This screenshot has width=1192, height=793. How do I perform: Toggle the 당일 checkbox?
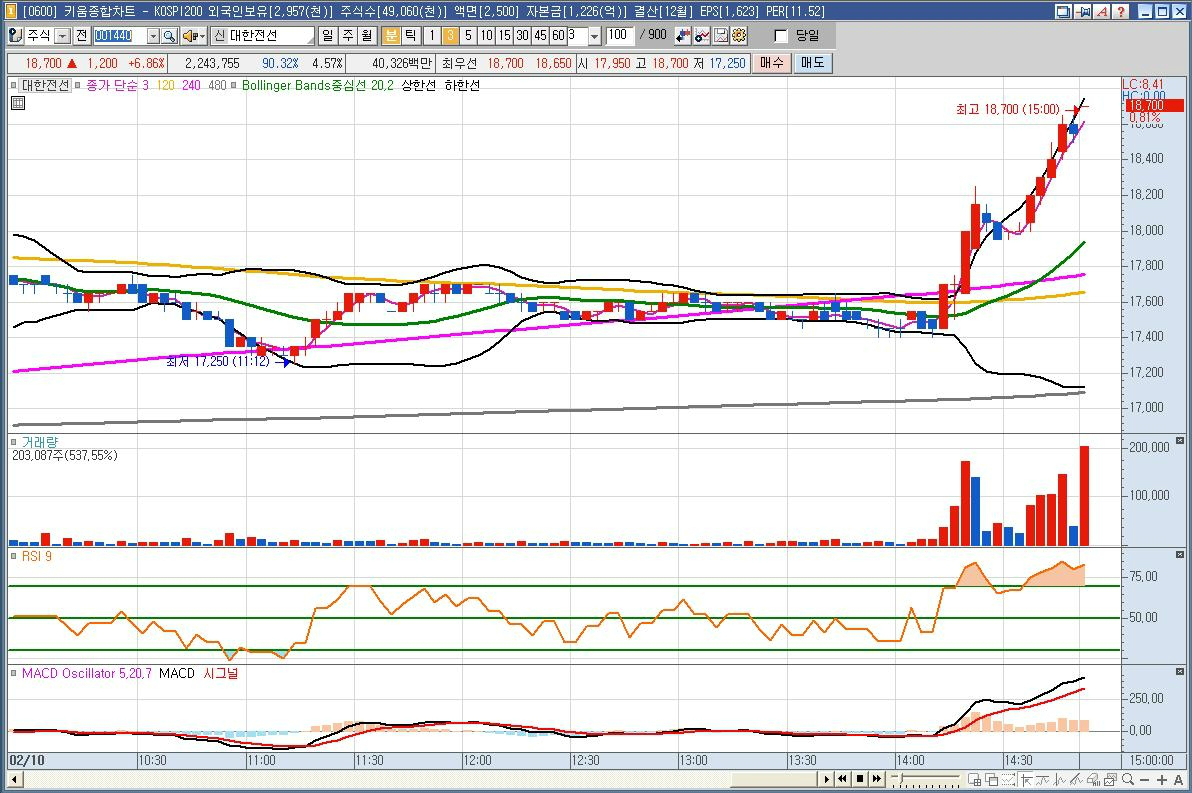[x=780, y=36]
